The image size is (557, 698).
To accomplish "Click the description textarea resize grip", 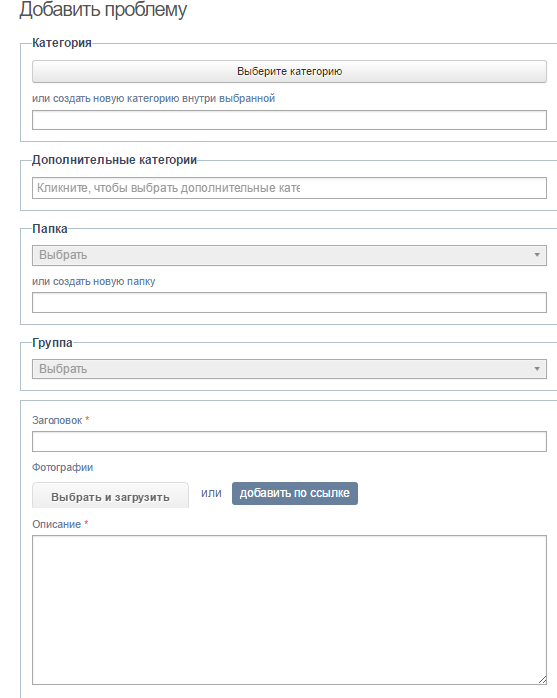I will pyautogui.click(x=542, y=680).
